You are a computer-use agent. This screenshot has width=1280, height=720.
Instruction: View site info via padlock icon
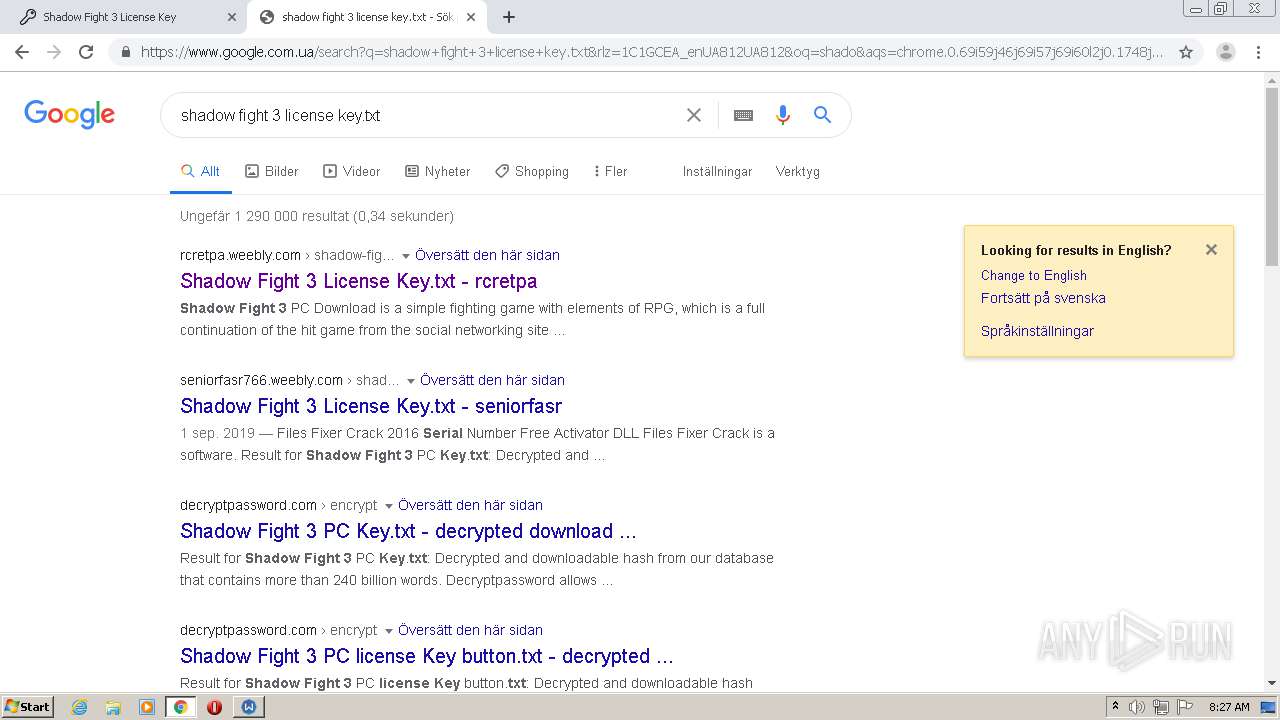pos(125,52)
